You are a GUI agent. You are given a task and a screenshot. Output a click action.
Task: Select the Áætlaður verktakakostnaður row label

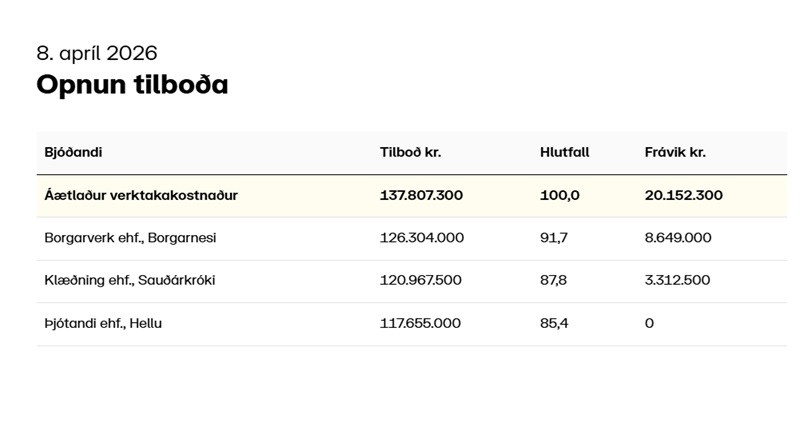141,195
